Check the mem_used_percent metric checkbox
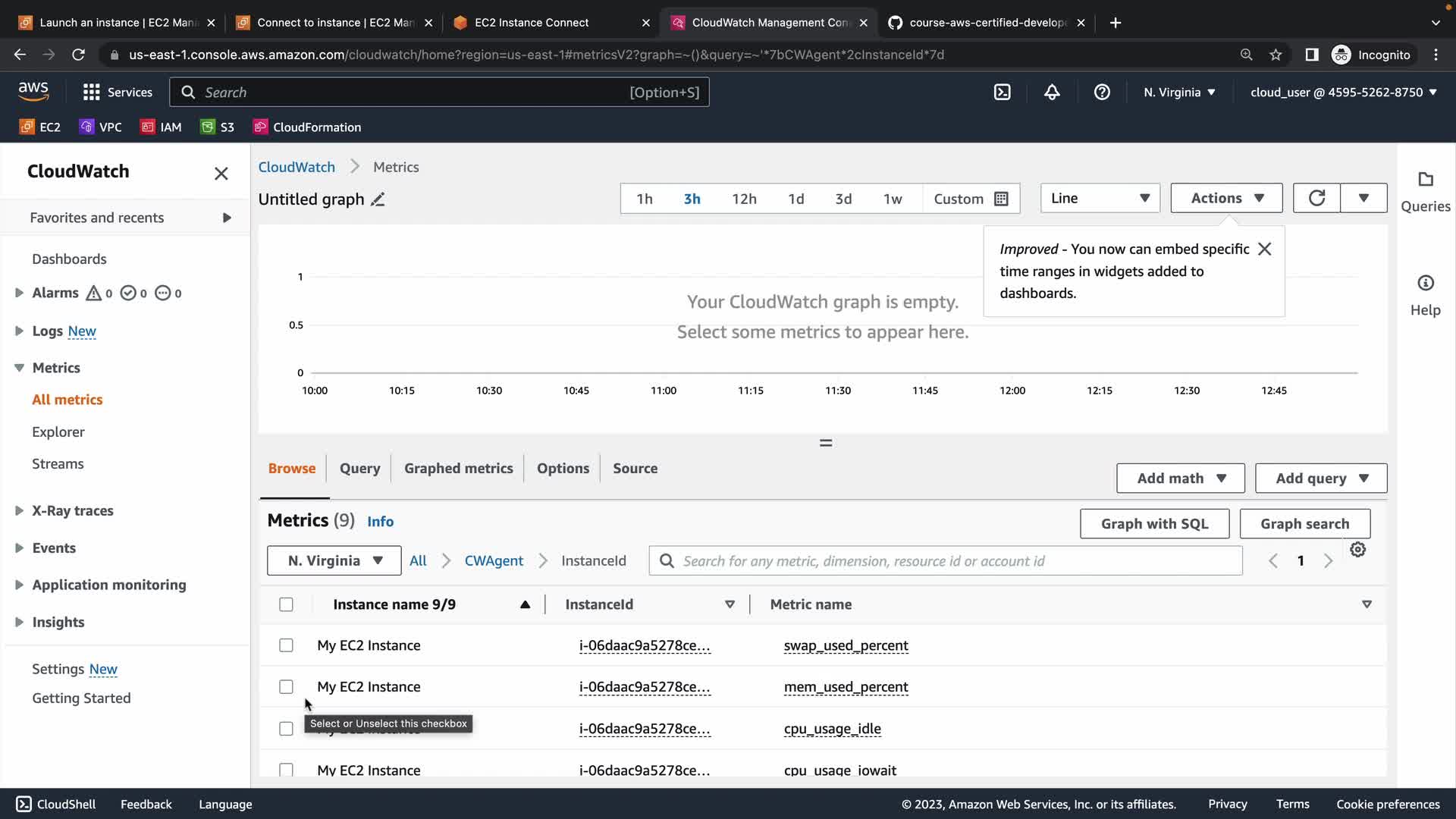1456x819 pixels. point(286,687)
